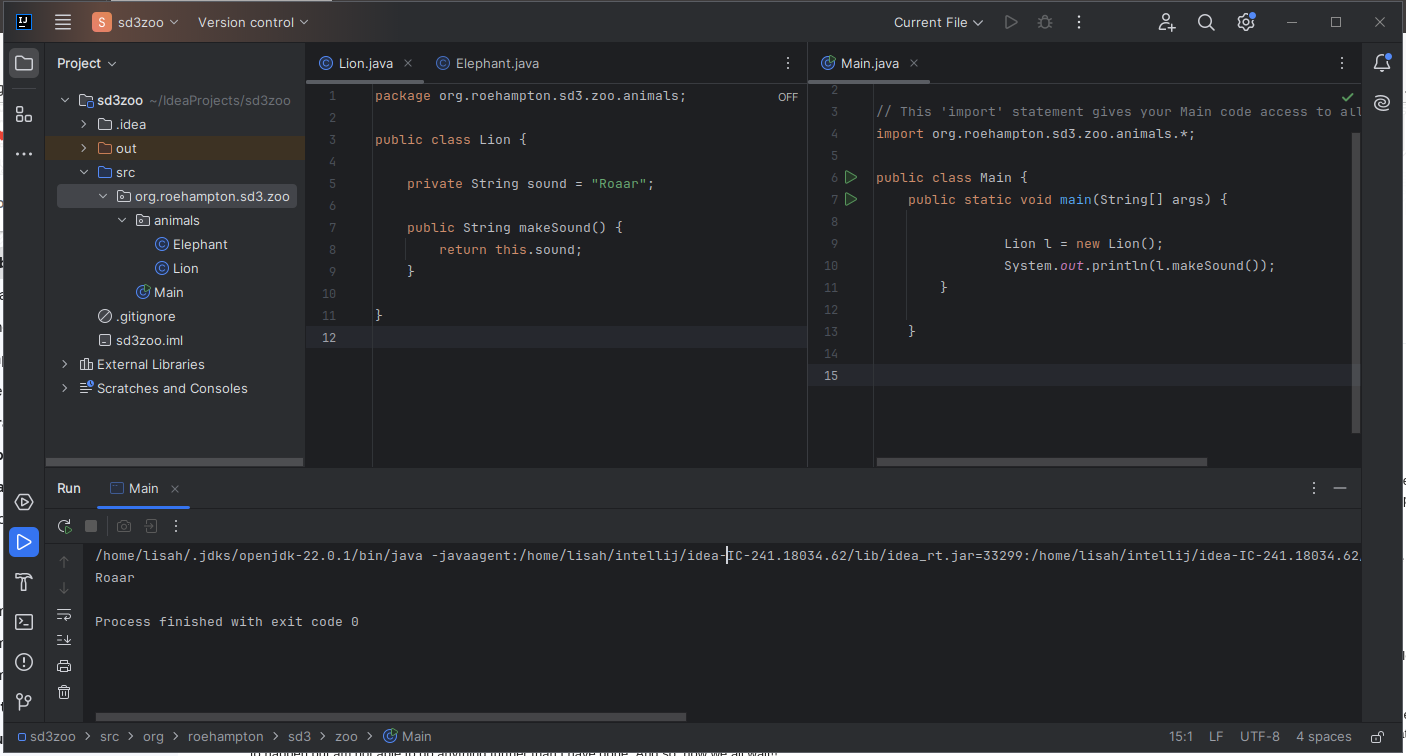Screen dimensions: 1406x756
Task: Open the Problems tool window icon
Action: [23, 662]
